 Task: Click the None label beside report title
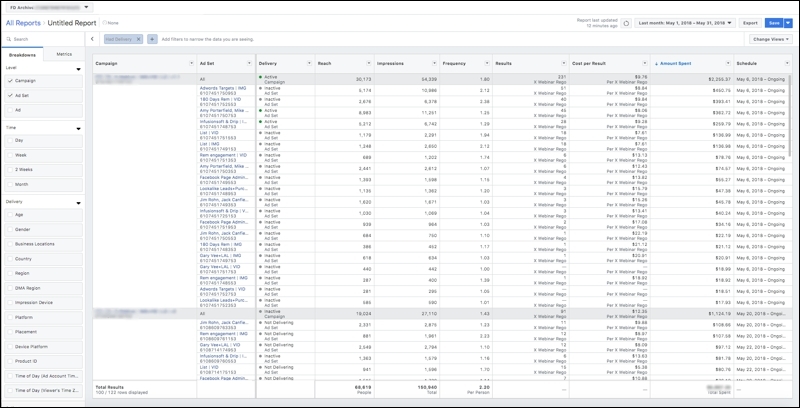pos(111,23)
